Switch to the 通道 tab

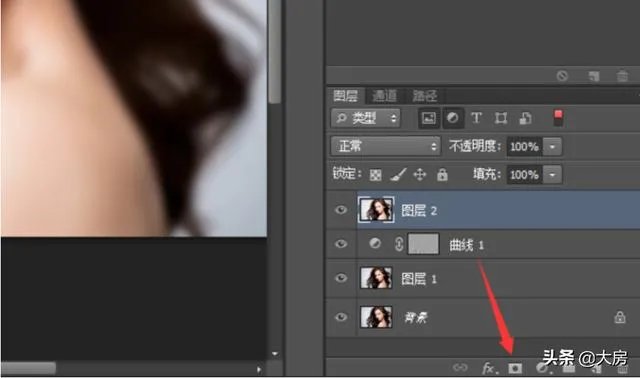click(384, 96)
